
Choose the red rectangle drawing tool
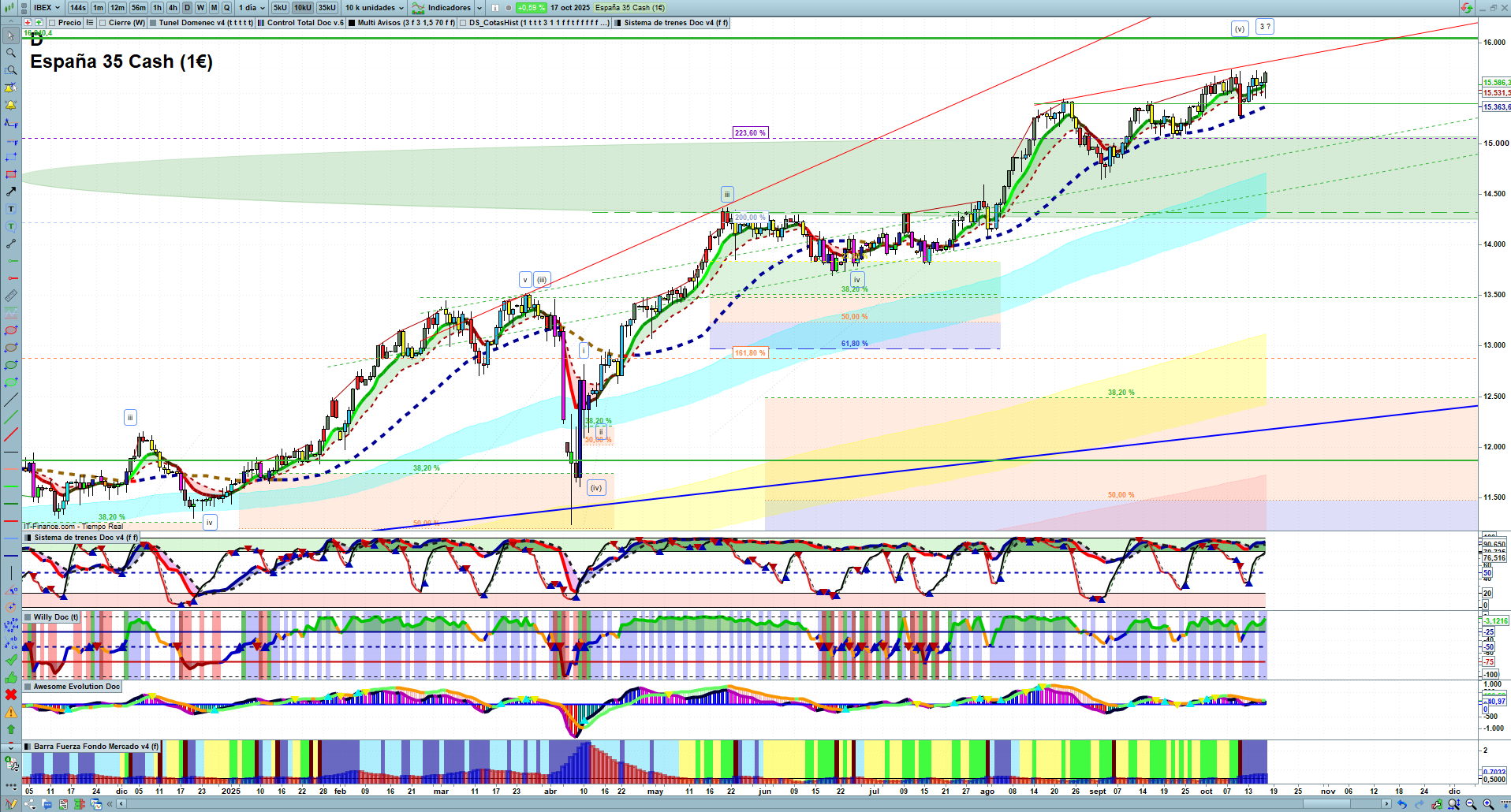point(11,174)
